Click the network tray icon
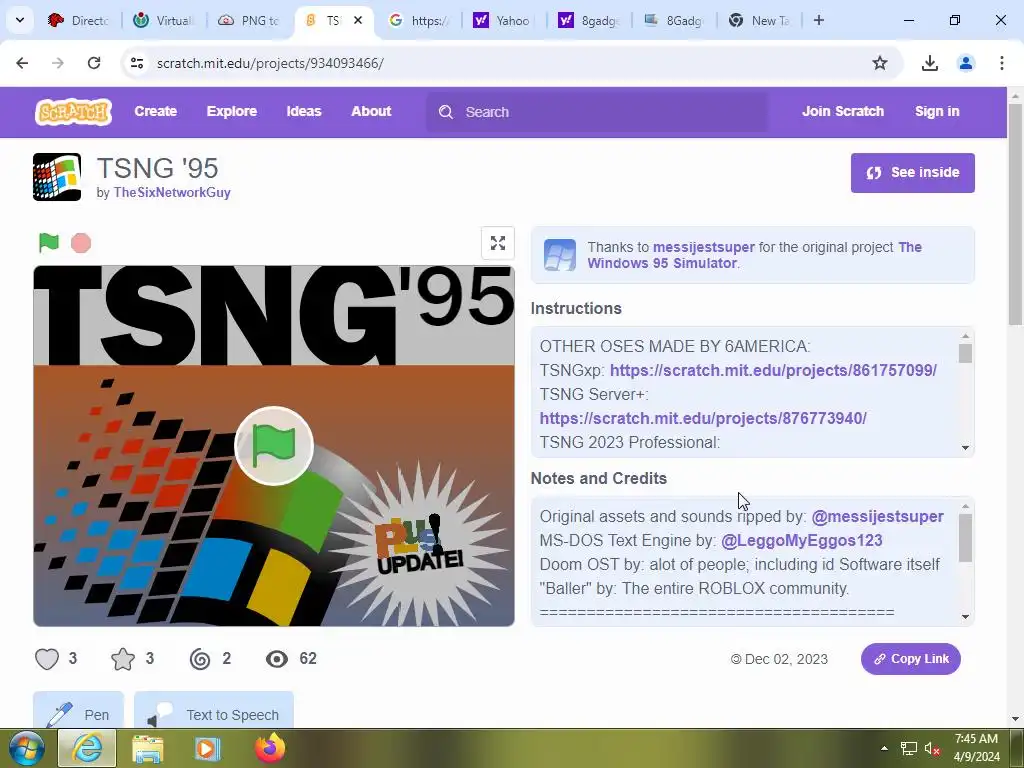The width and height of the screenshot is (1024, 768). point(908,748)
